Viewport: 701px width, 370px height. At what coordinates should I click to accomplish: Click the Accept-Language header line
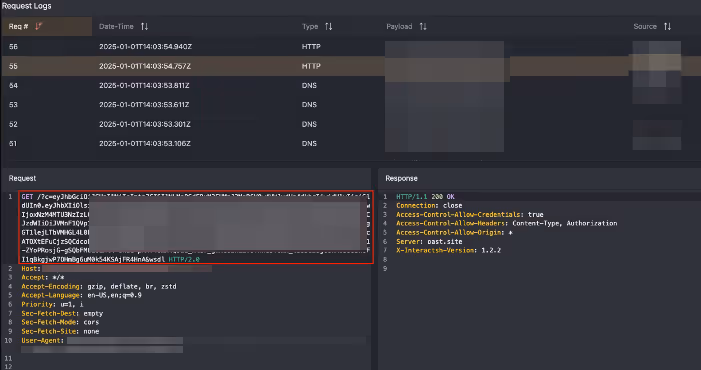point(81,295)
